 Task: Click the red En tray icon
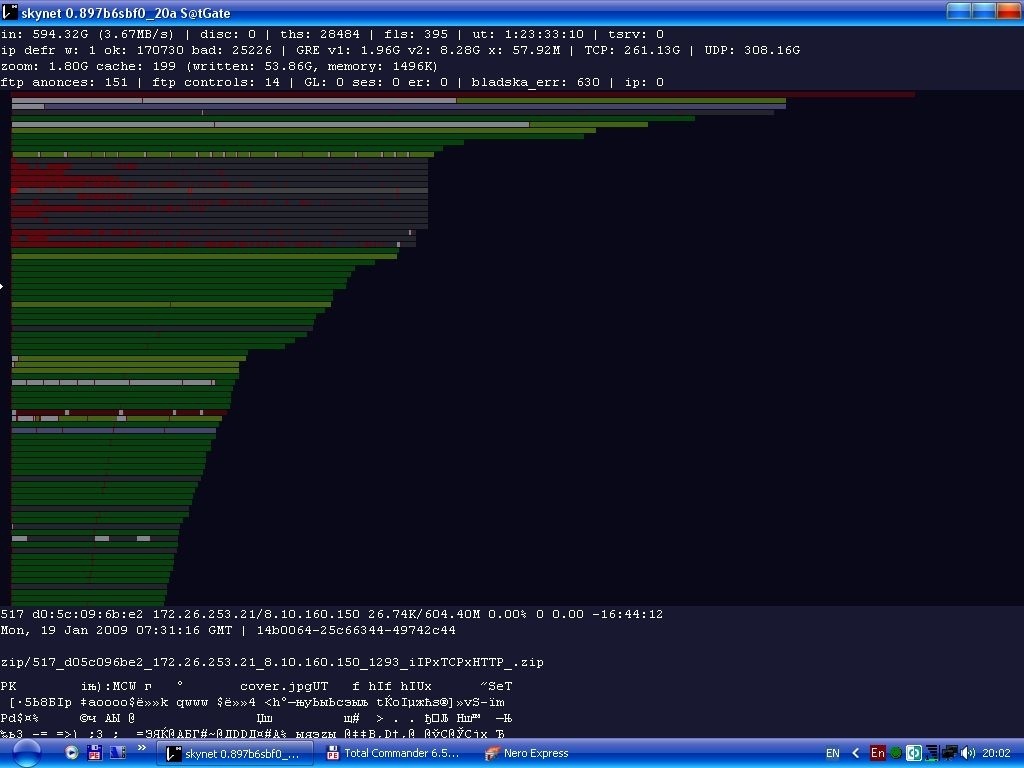[877, 753]
